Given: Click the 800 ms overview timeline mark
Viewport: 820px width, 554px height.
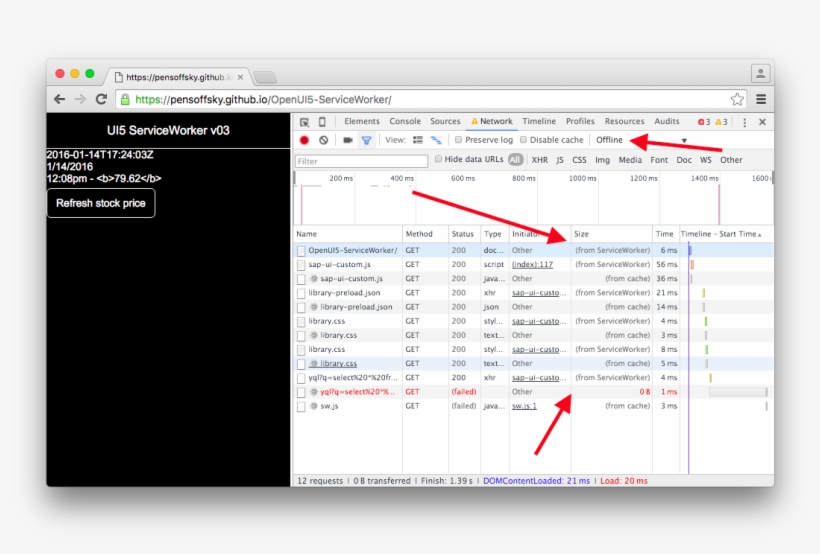Looking at the screenshot, I should pyautogui.click(x=523, y=178).
